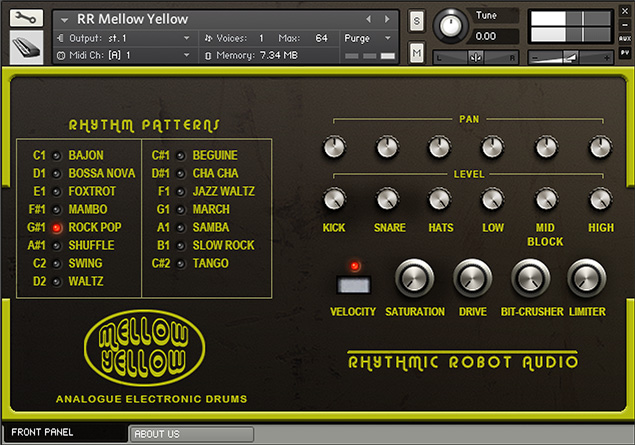Click the DRIVE knob
This screenshot has height=445, width=635.
(472, 279)
